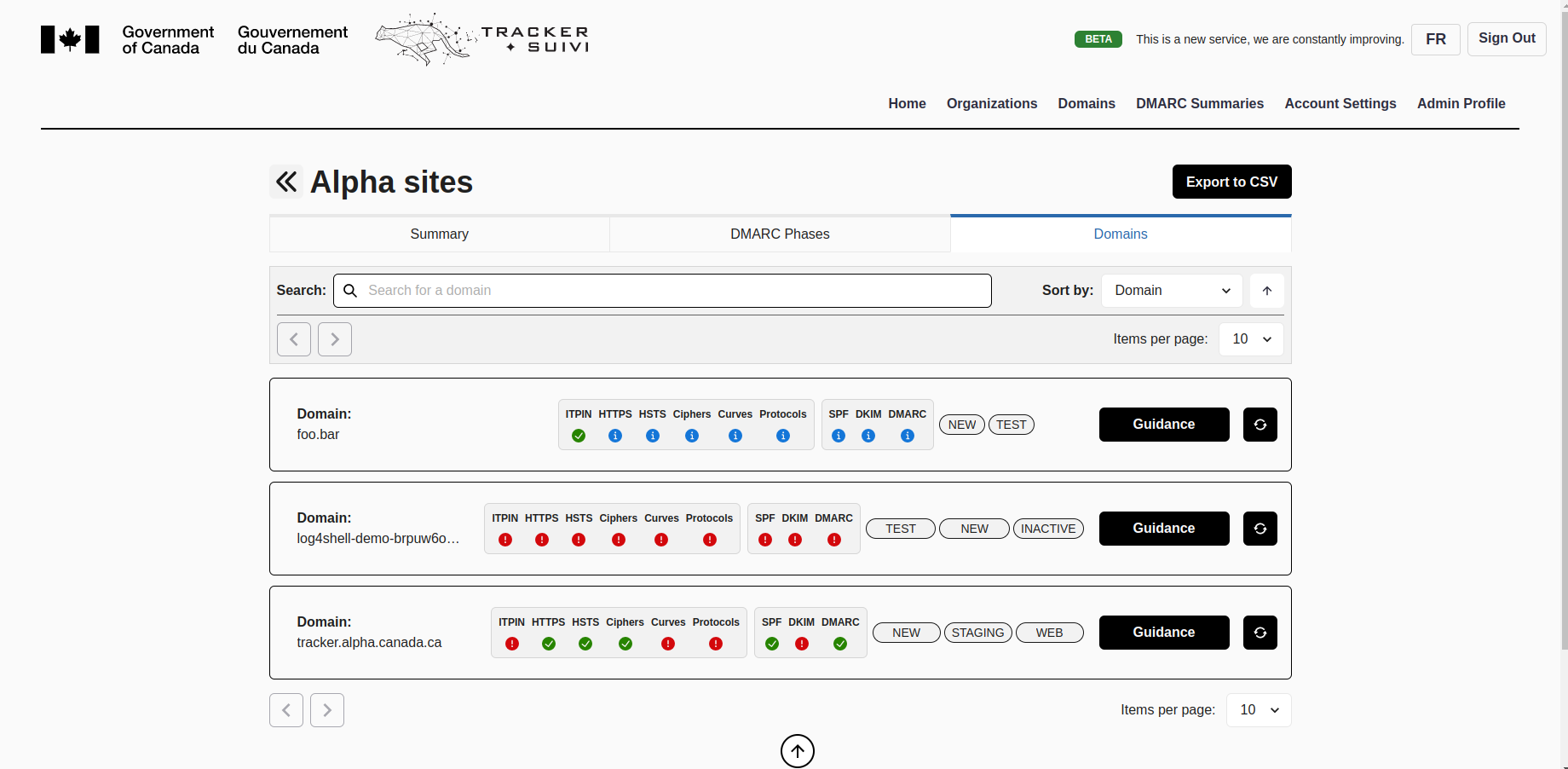Click tracker.alpha.canada.ca DMARC green check icon
Screen dimensions: 1568x769
click(x=840, y=644)
